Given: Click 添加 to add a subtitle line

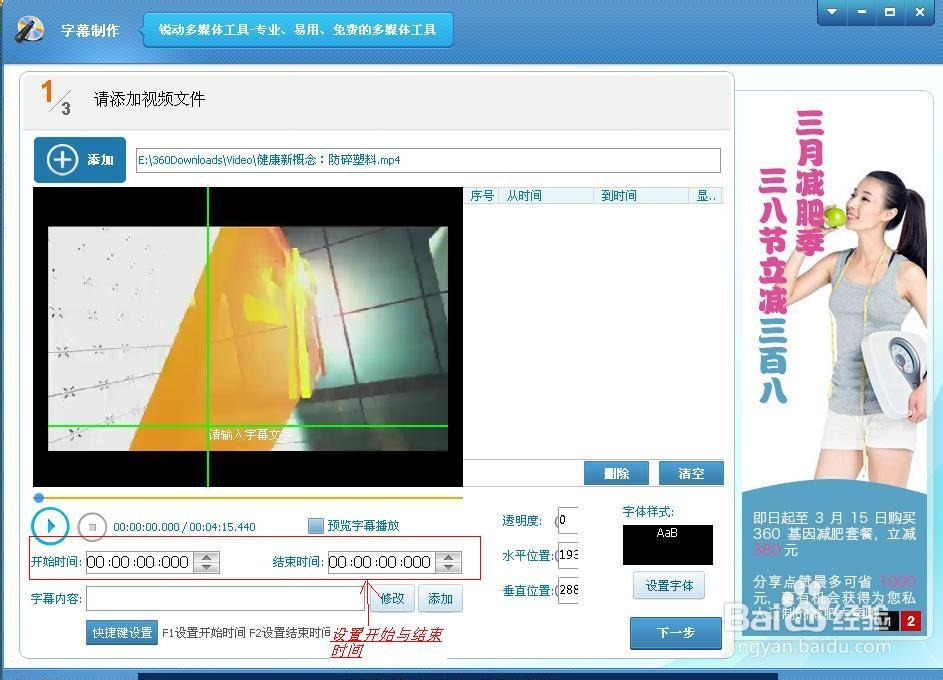Looking at the screenshot, I should [440, 598].
